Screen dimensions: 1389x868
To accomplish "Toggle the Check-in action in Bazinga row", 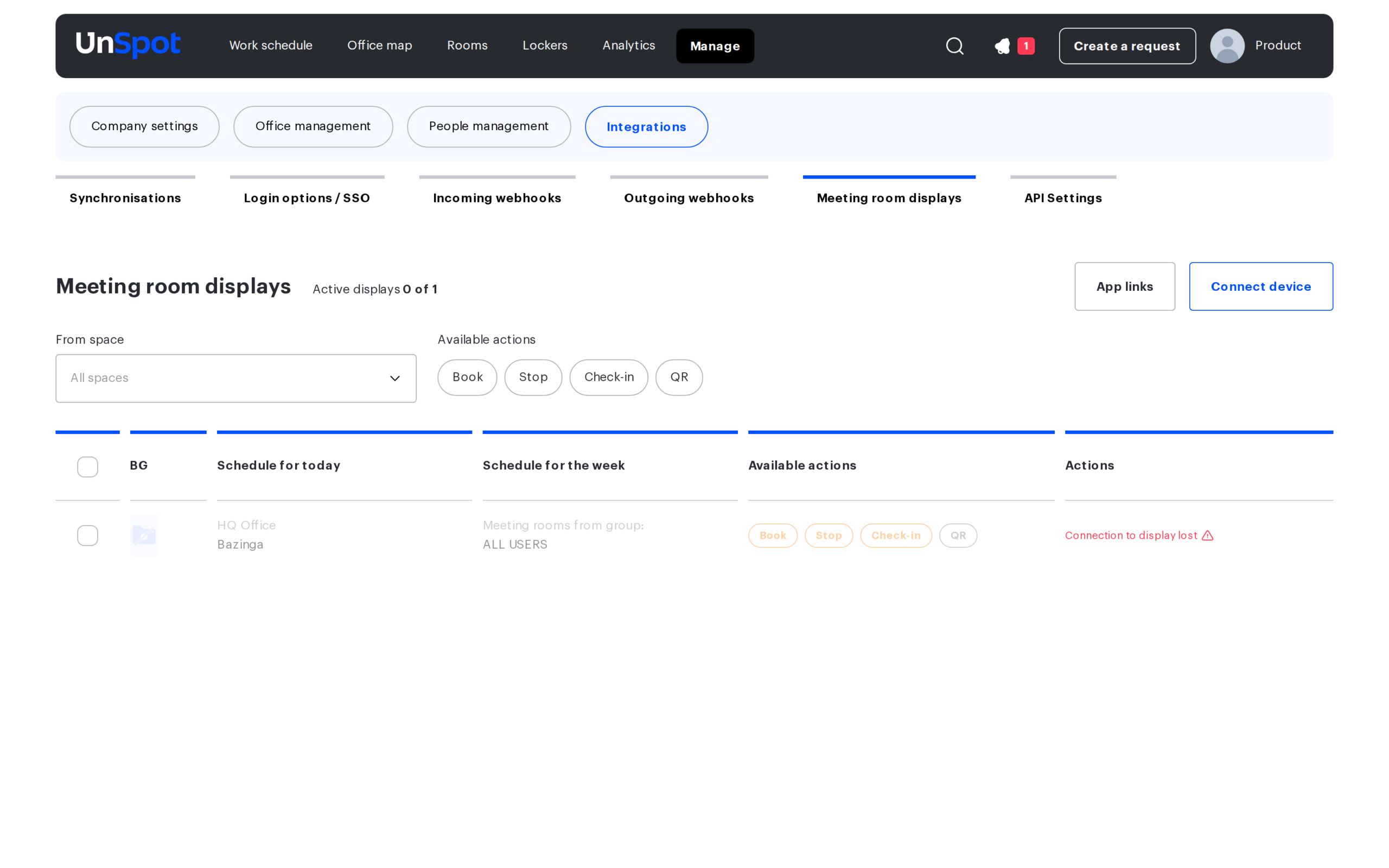I will [896, 535].
